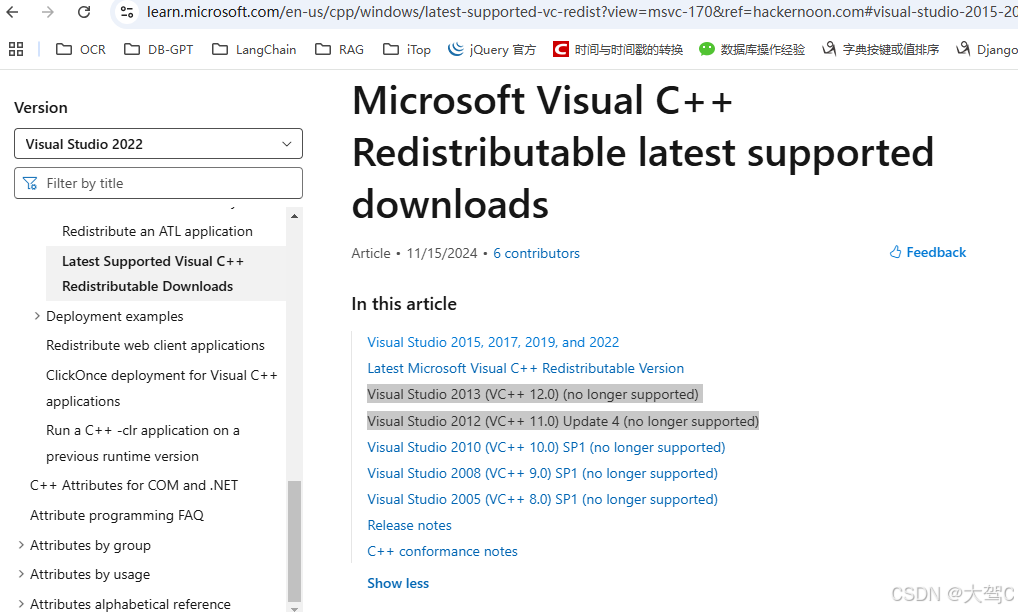Image resolution: width=1018 pixels, height=612 pixels.
Task: Go to Release notes section
Action: 409,525
